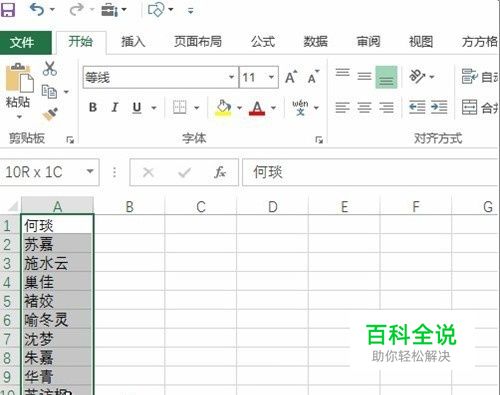The width and height of the screenshot is (500, 395).
Task: Click the select-all corner triangle
Action: (x=12, y=207)
